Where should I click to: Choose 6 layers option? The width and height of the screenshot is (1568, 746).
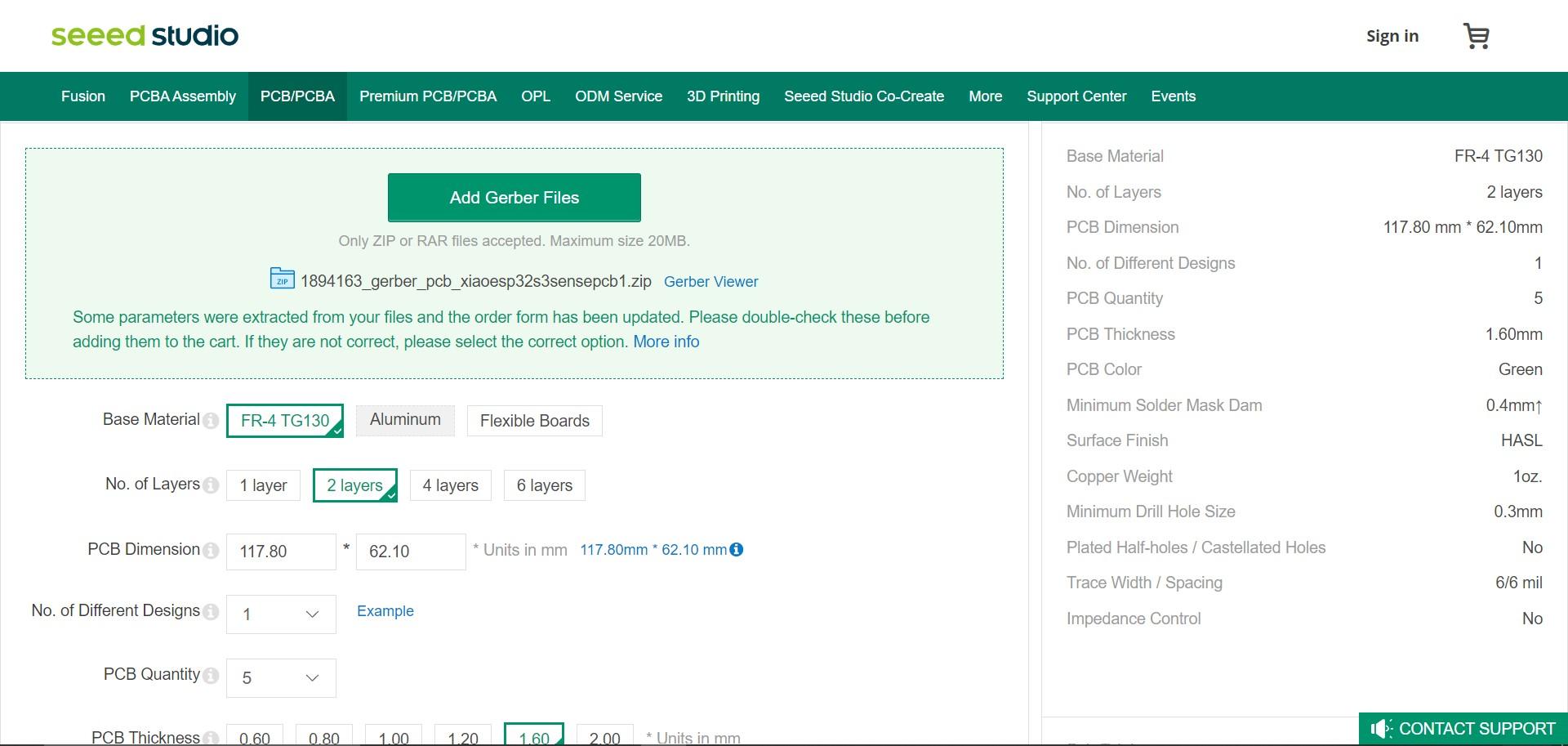pyautogui.click(x=545, y=485)
